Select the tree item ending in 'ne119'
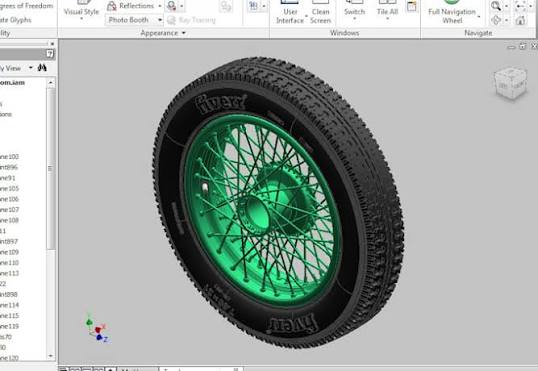 pyautogui.click(x=9, y=326)
